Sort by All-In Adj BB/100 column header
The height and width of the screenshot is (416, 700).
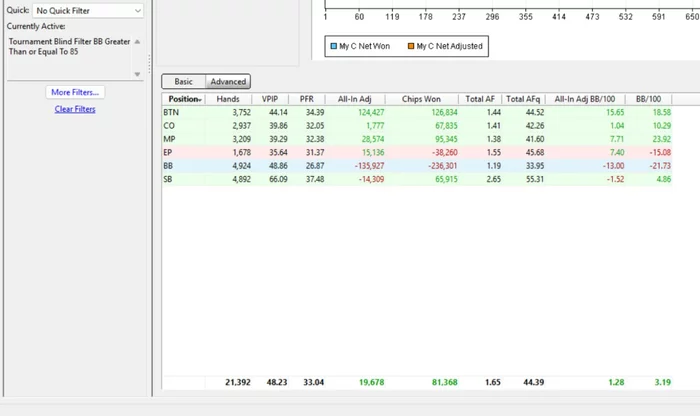point(585,99)
